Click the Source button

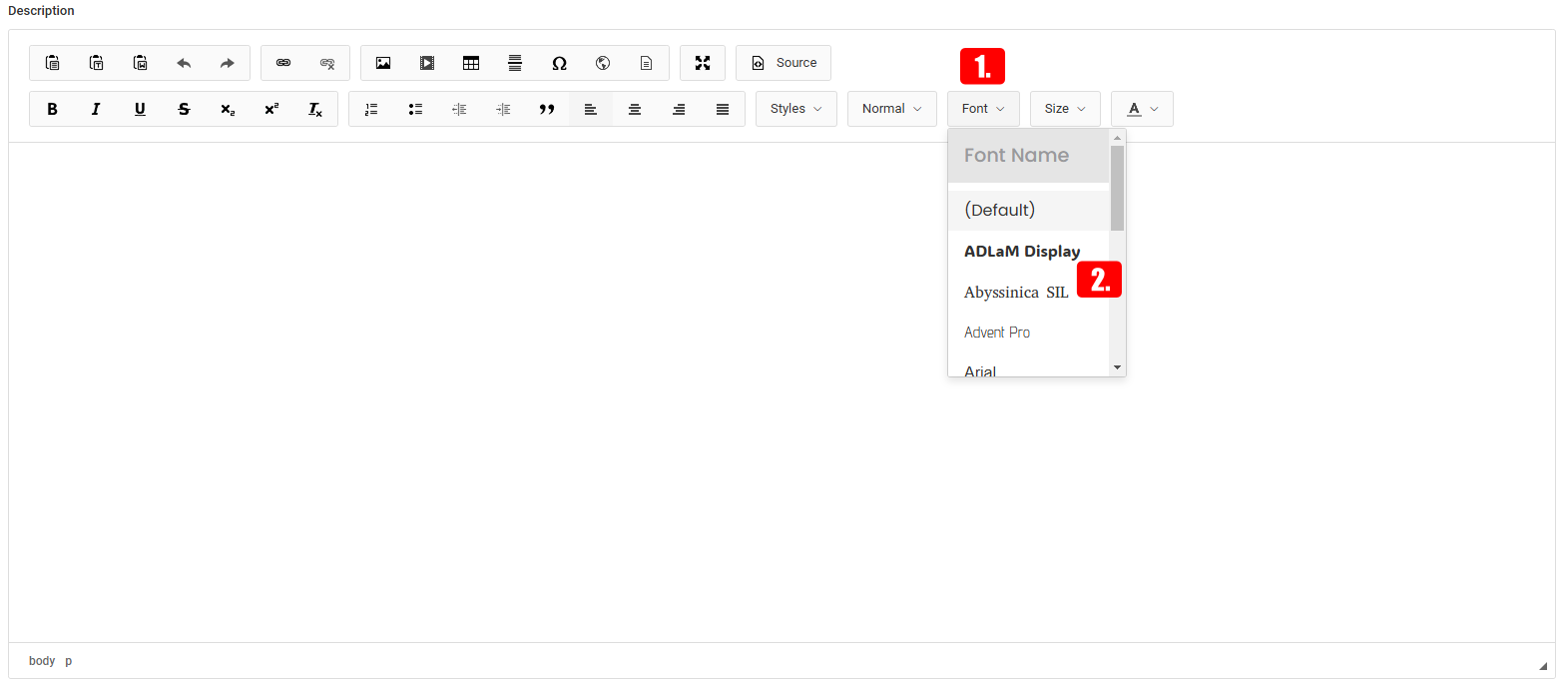click(x=784, y=63)
